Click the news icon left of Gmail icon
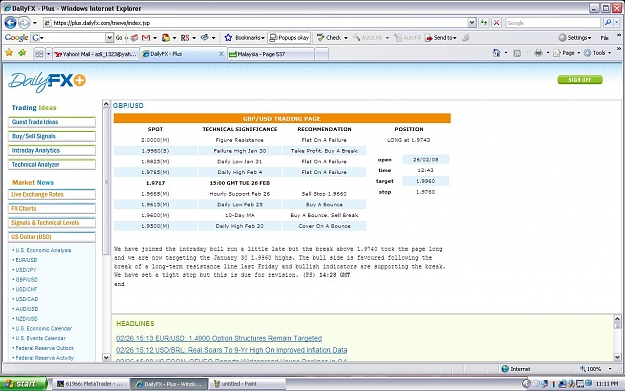 134,38
